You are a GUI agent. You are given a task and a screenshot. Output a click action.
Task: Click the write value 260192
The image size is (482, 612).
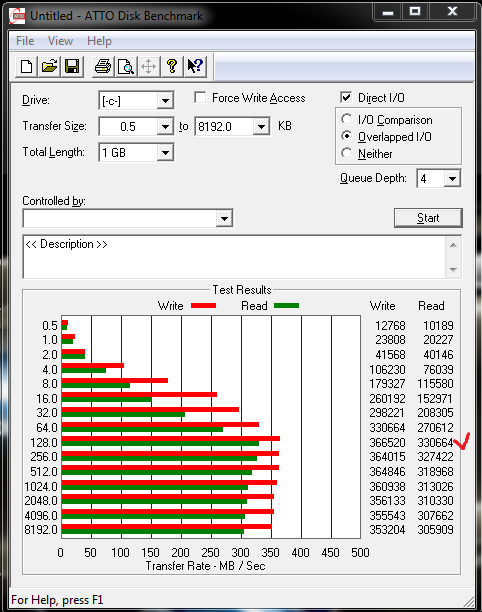(388, 399)
